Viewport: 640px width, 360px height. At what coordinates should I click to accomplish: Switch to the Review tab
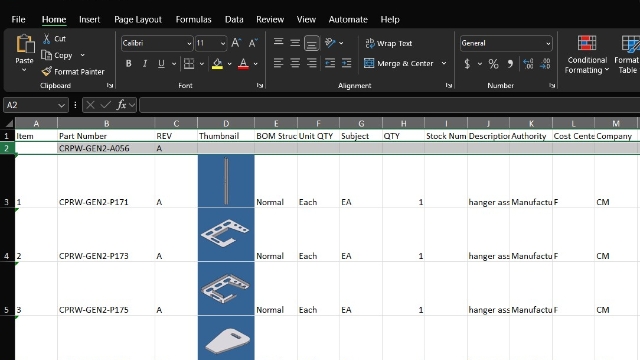[x=270, y=19]
